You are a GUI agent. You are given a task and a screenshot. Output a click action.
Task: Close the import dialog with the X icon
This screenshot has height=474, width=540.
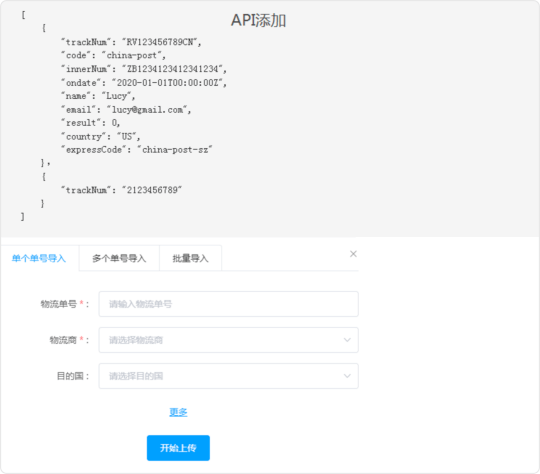[353, 254]
